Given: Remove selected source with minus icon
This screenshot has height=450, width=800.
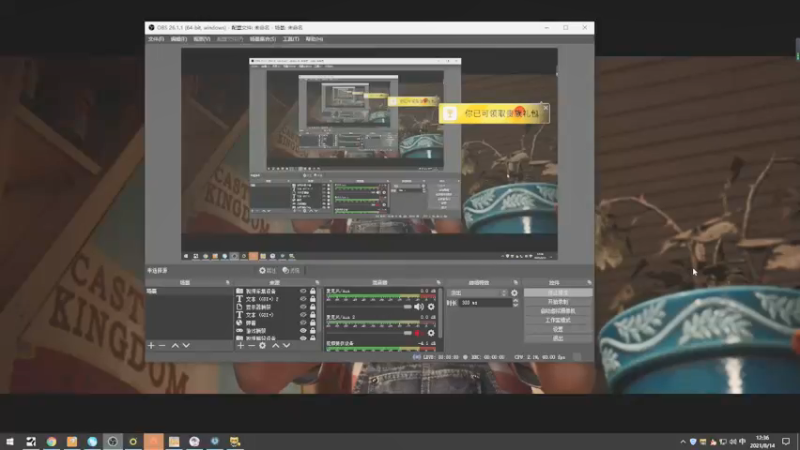Looking at the screenshot, I should coord(252,346).
